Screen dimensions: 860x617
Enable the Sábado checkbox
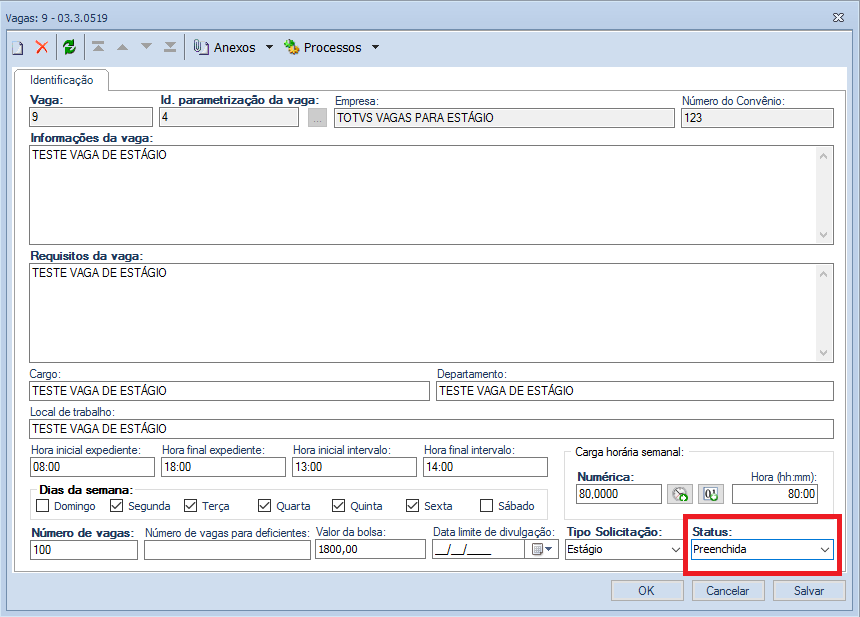pos(486,505)
